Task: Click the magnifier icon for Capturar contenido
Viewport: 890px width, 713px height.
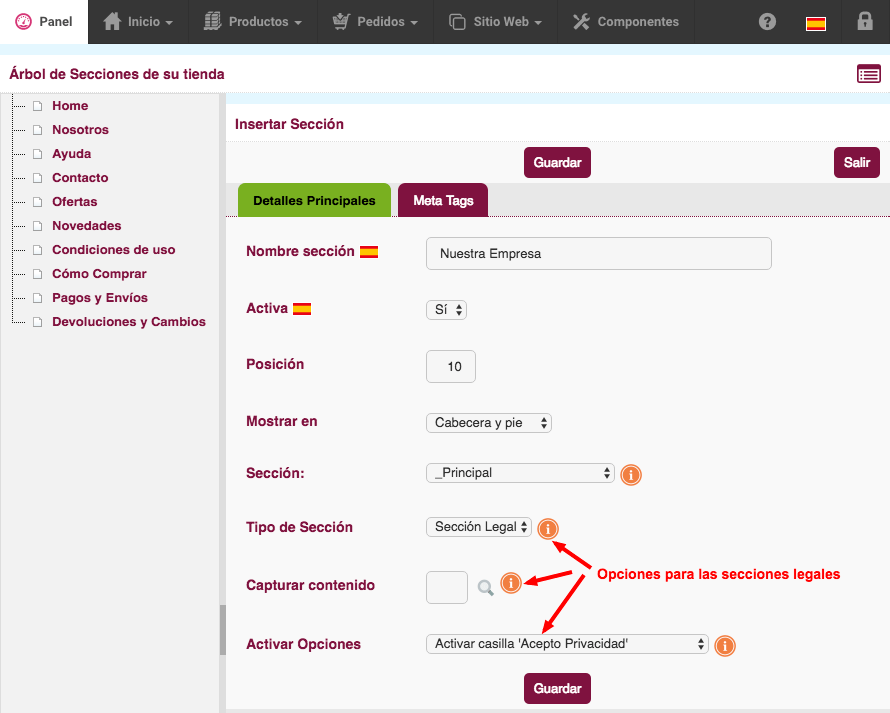Action: pos(485,588)
